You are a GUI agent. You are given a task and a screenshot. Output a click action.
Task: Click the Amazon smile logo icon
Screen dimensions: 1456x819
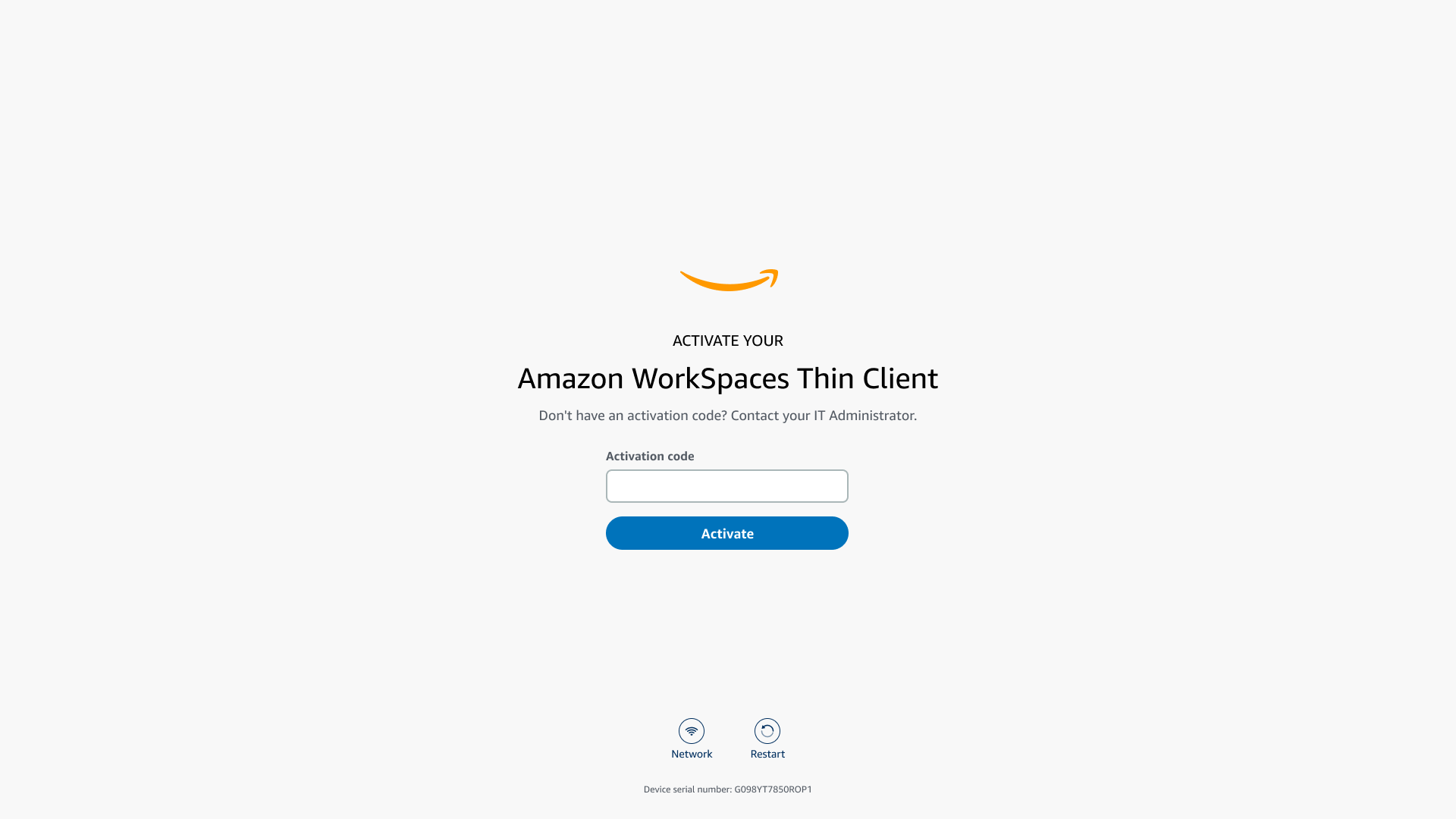click(728, 280)
